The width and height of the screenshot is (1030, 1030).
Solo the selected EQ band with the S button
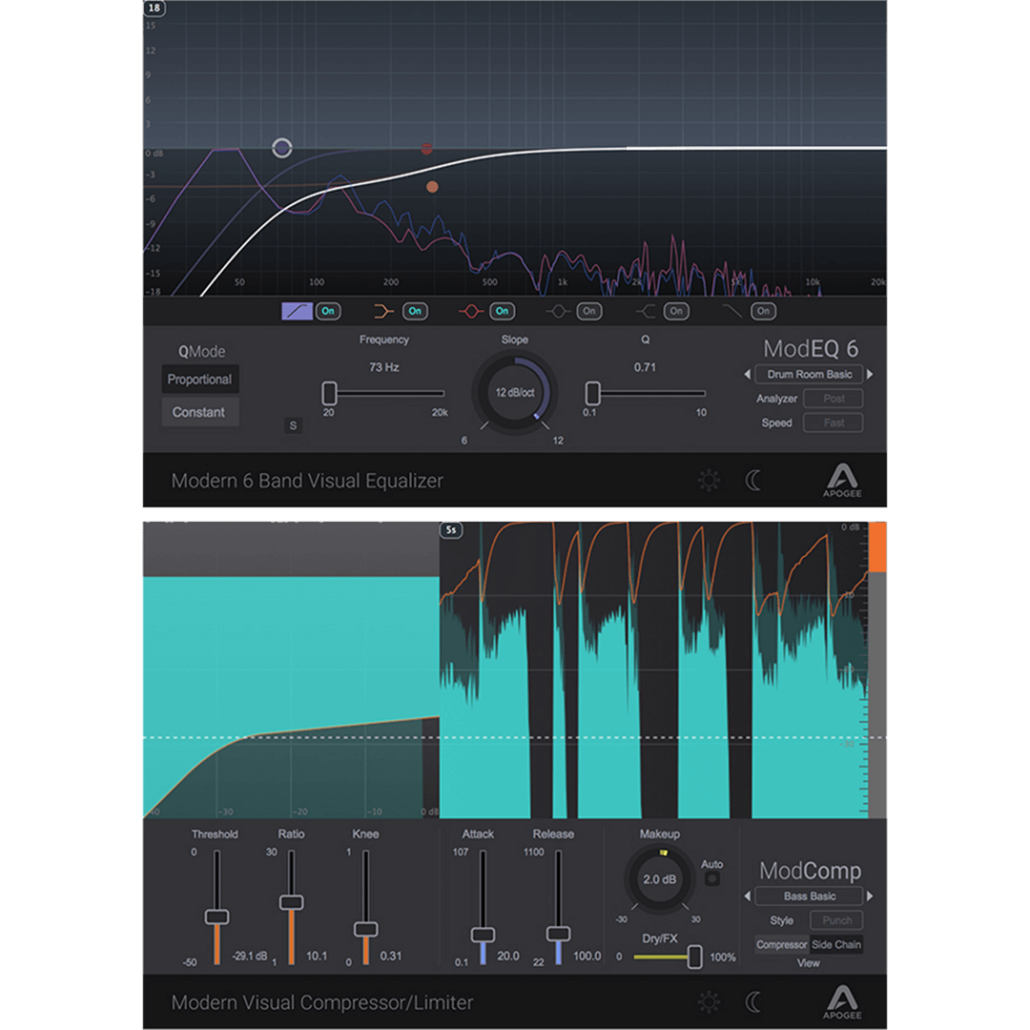tap(294, 425)
